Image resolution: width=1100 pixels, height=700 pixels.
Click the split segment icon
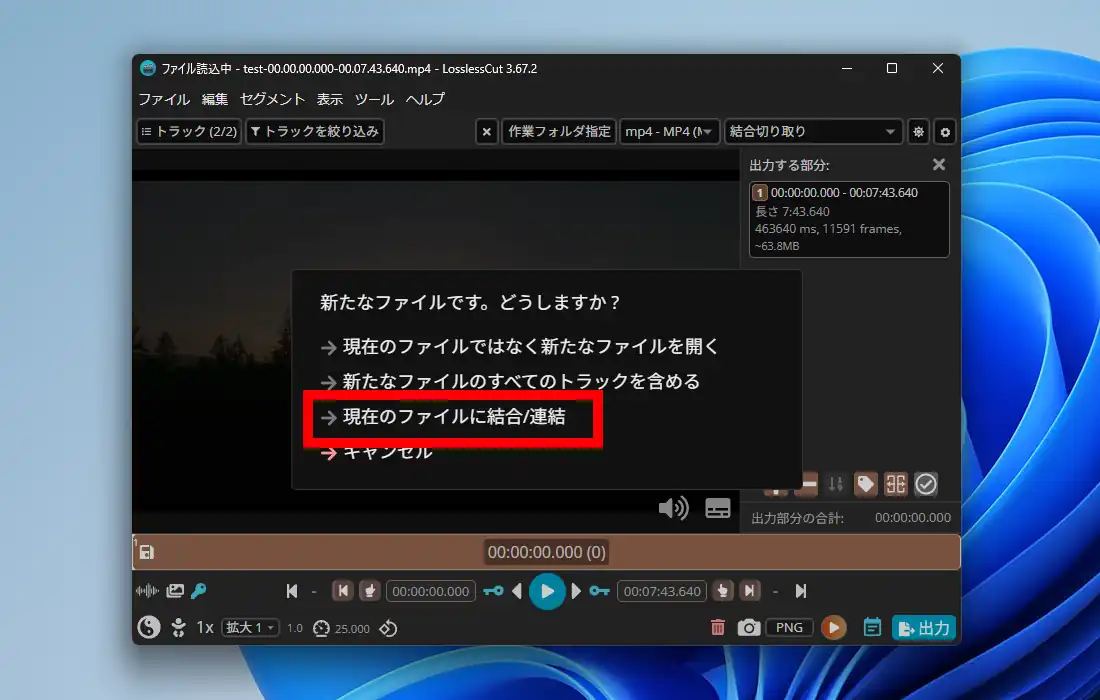click(x=896, y=485)
